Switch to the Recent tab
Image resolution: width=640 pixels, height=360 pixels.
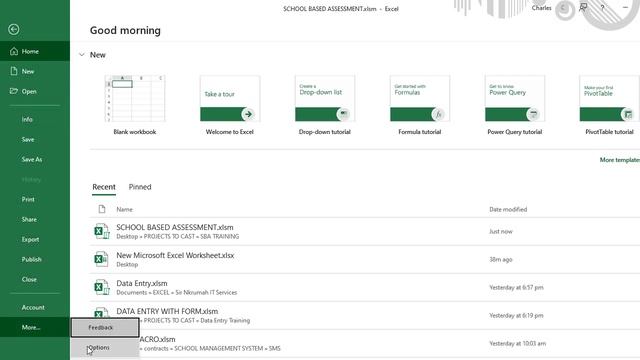click(104, 187)
